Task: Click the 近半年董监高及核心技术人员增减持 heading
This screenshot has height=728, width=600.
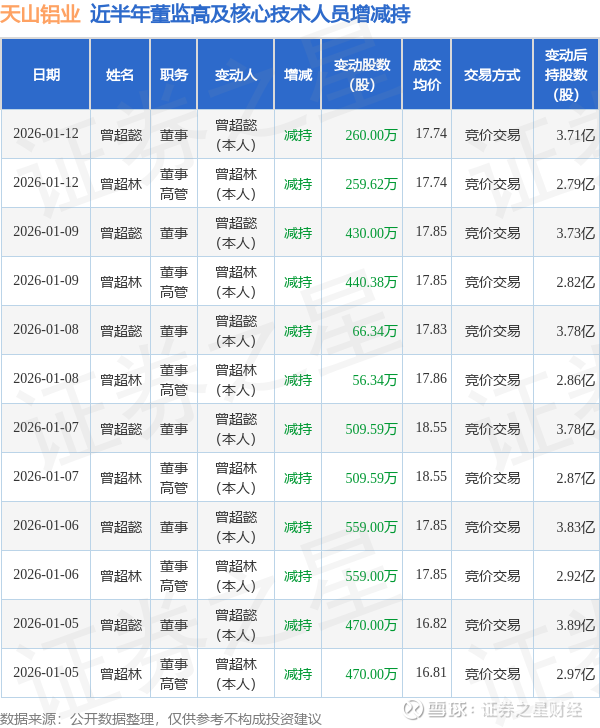Action: pyautogui.click(x=250, y=14)
